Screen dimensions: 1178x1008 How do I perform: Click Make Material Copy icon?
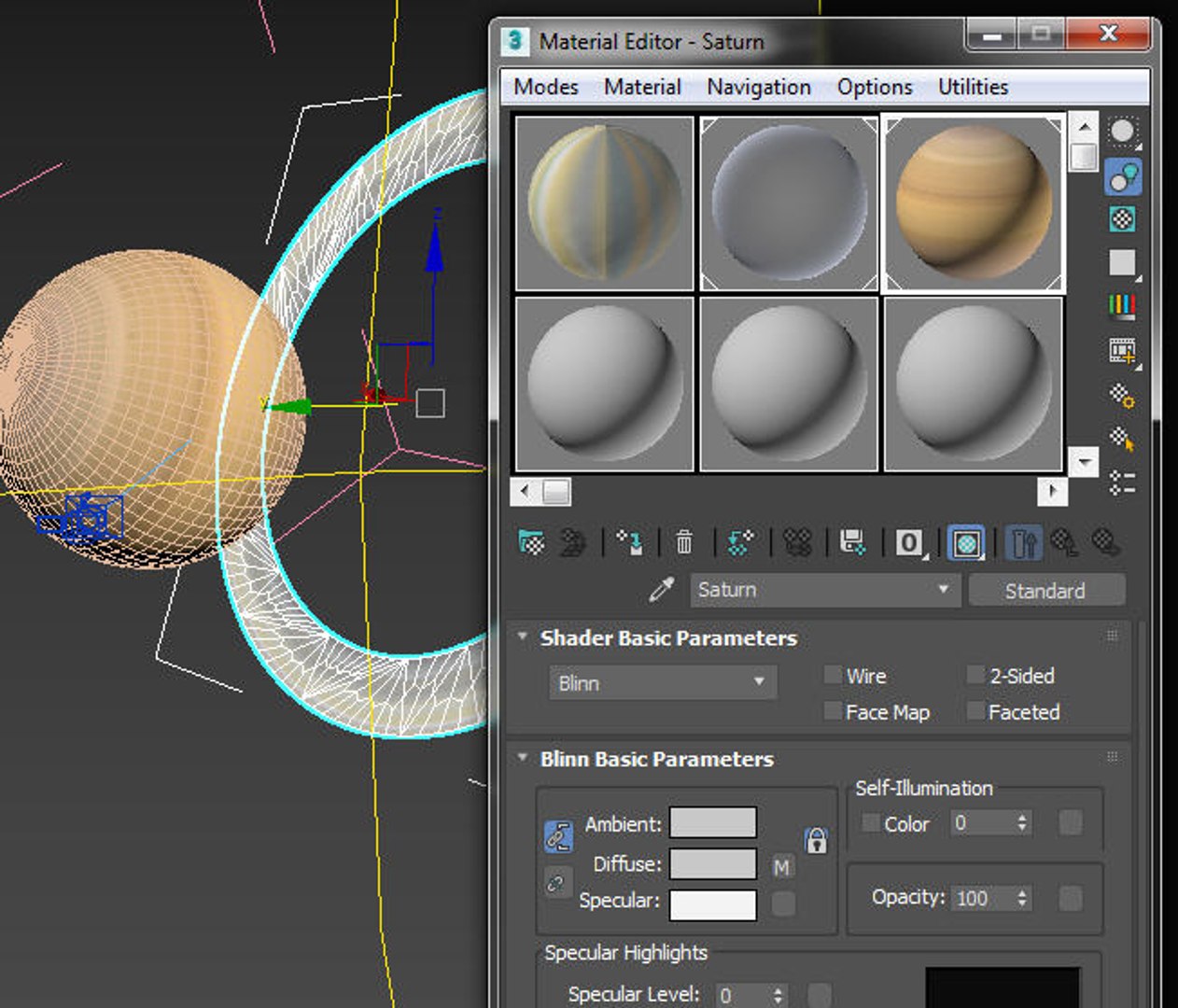pyautogui.click(x=740, y=542)
